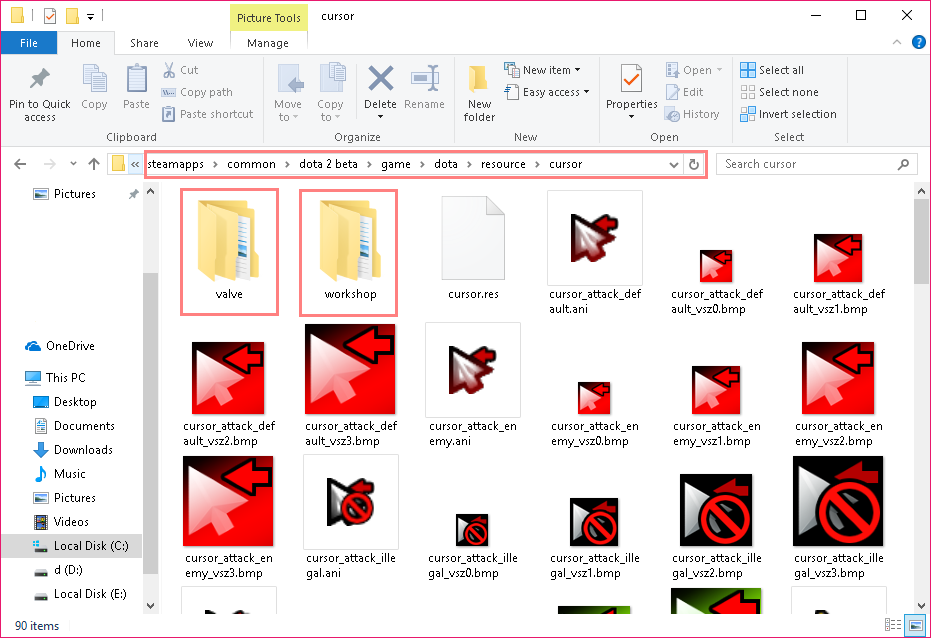
Task: Create a New folder from ribbon
Action: [479, 93]
